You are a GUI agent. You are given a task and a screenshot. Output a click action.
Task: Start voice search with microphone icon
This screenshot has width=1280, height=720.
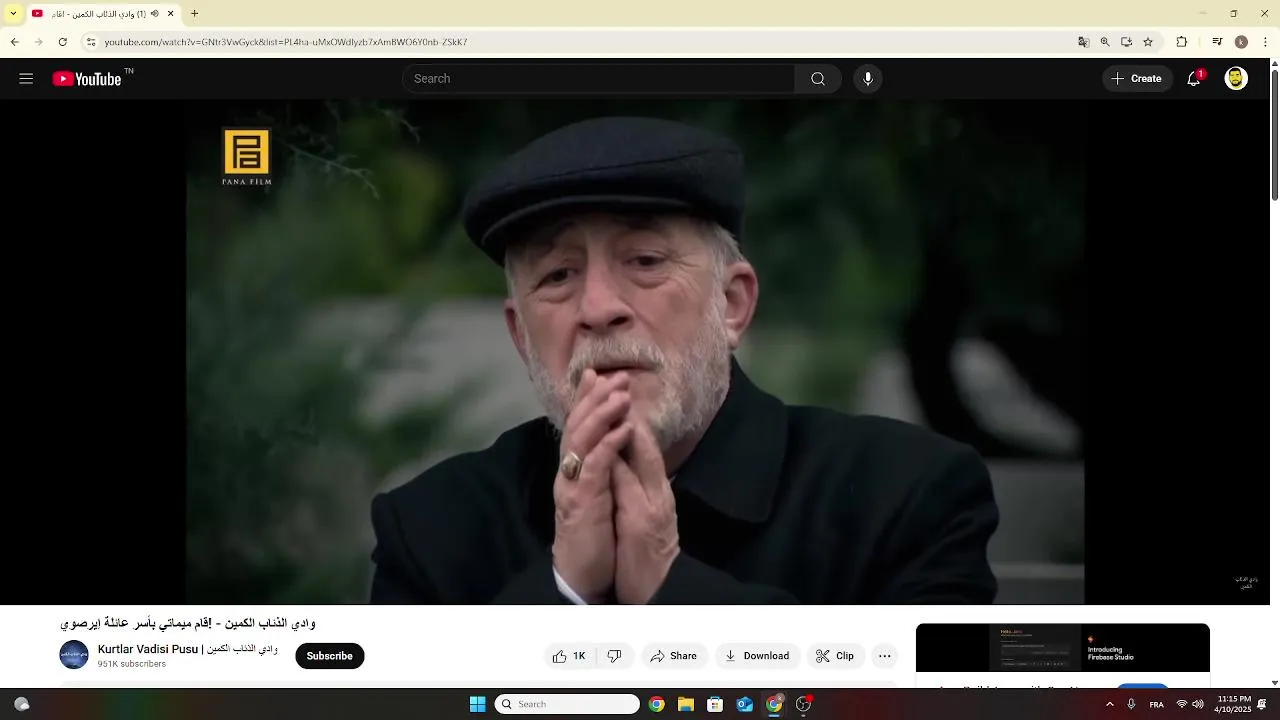868,79
